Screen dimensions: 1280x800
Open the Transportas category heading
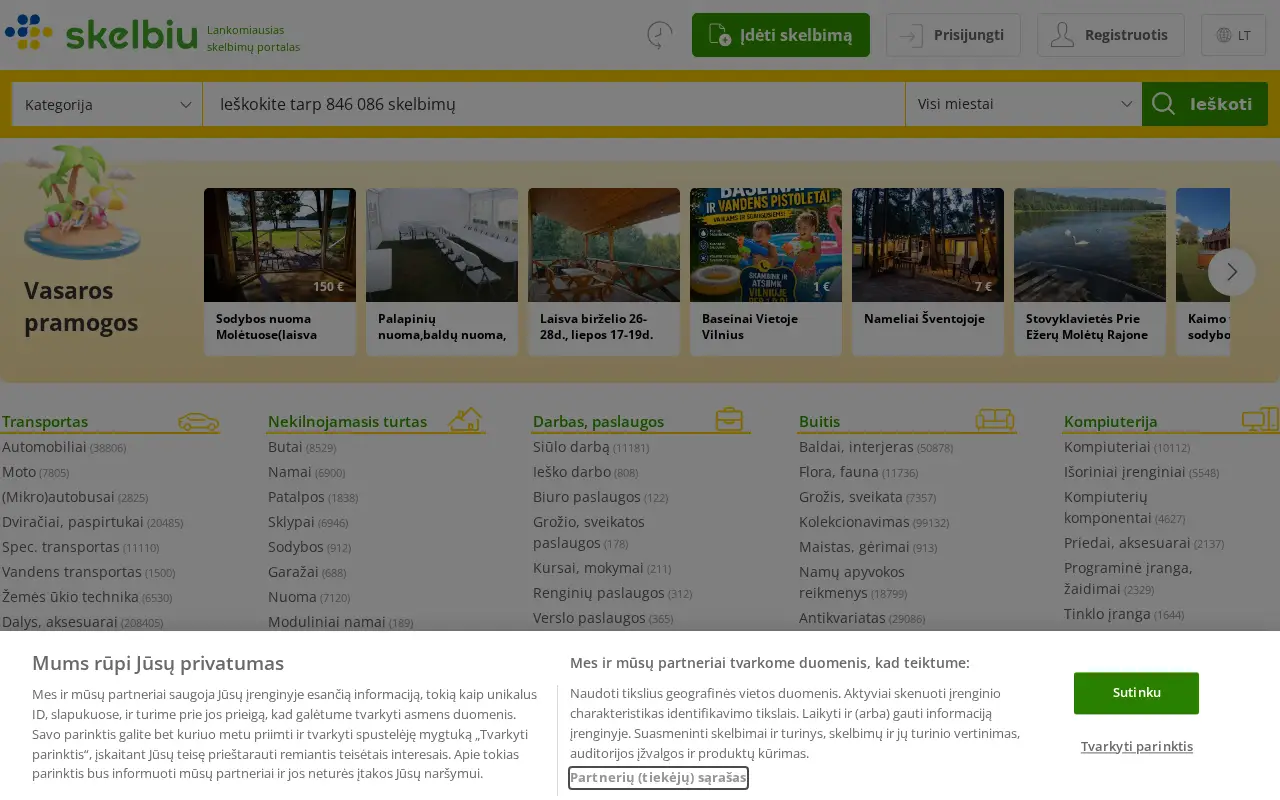point(45,422)
